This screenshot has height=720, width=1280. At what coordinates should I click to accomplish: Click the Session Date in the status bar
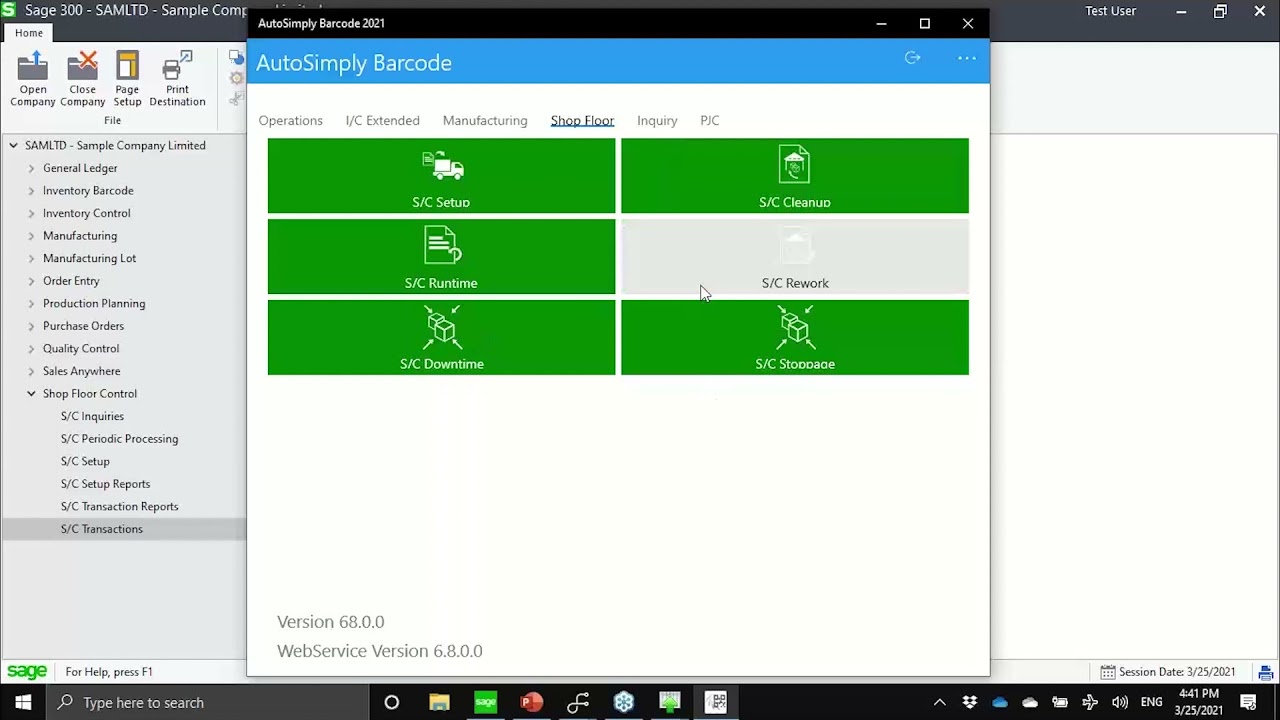(x=1177, y=672)
